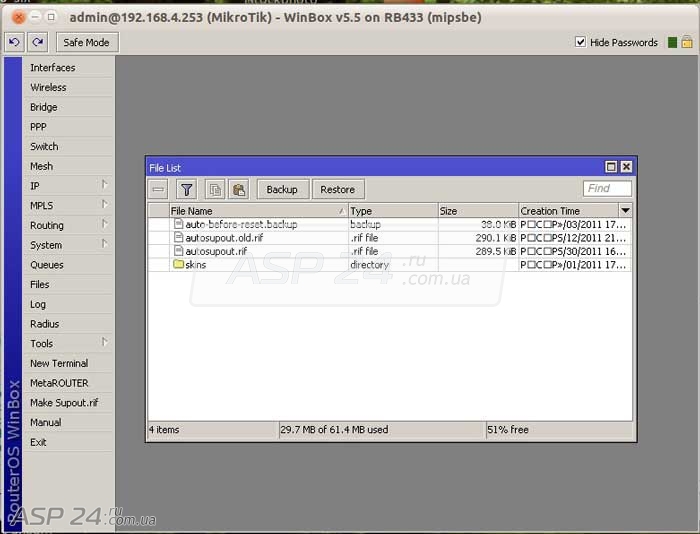
Task: Open the PPP menu item
Action: pos(69,126)
